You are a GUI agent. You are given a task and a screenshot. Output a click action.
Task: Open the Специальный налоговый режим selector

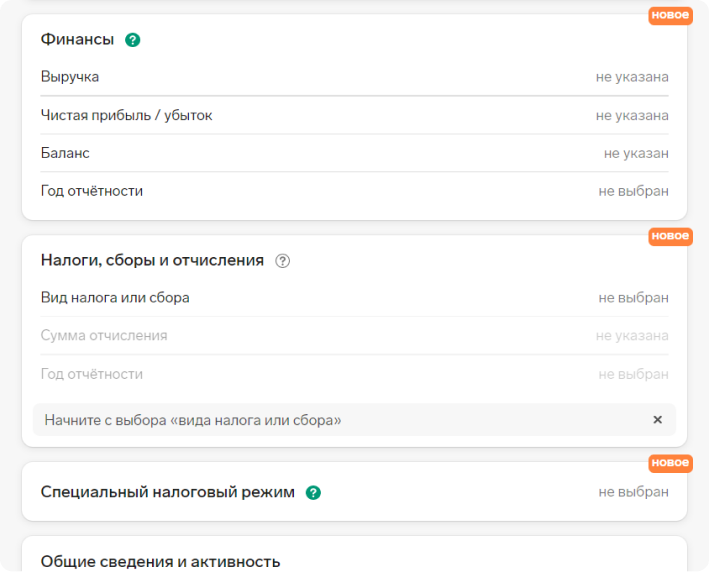[633, 492]
